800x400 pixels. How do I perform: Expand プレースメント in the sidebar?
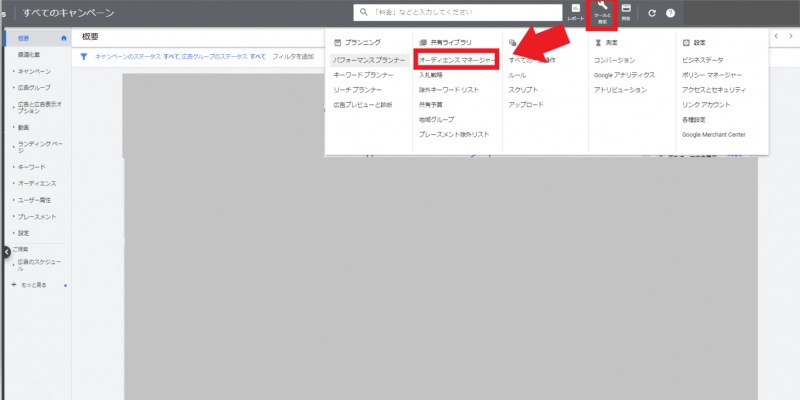14,216
